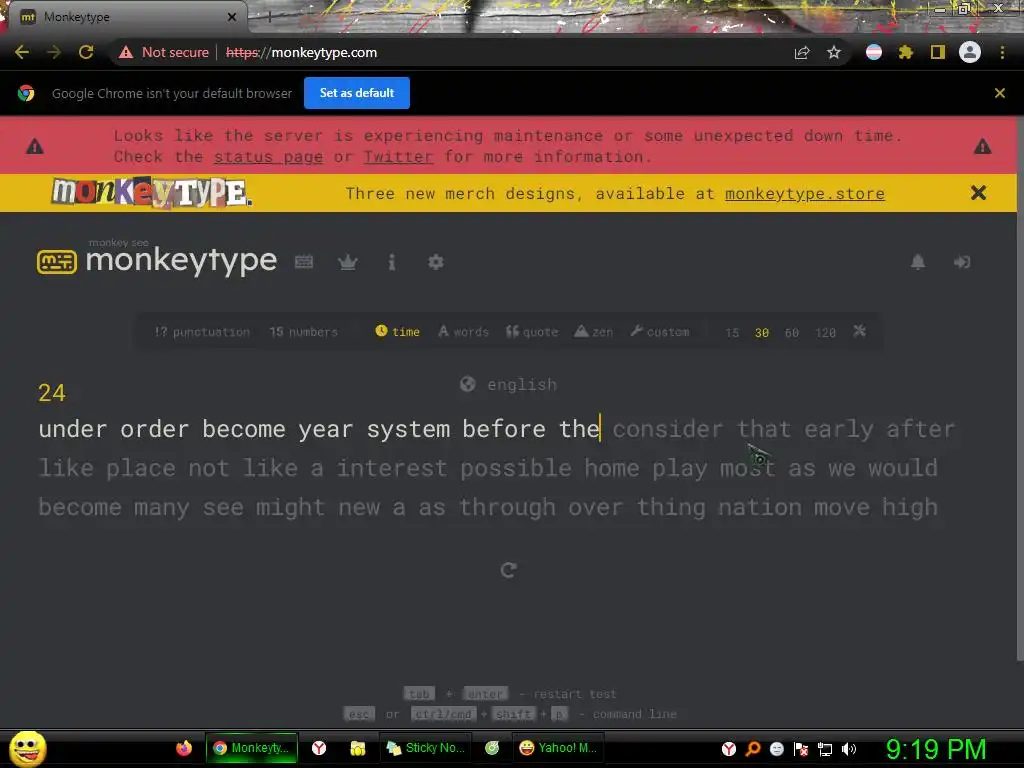The height and width of the screenshot is (768, 1024).
Task: Click the word 'consider' in test
Action: tap(667, 429)
